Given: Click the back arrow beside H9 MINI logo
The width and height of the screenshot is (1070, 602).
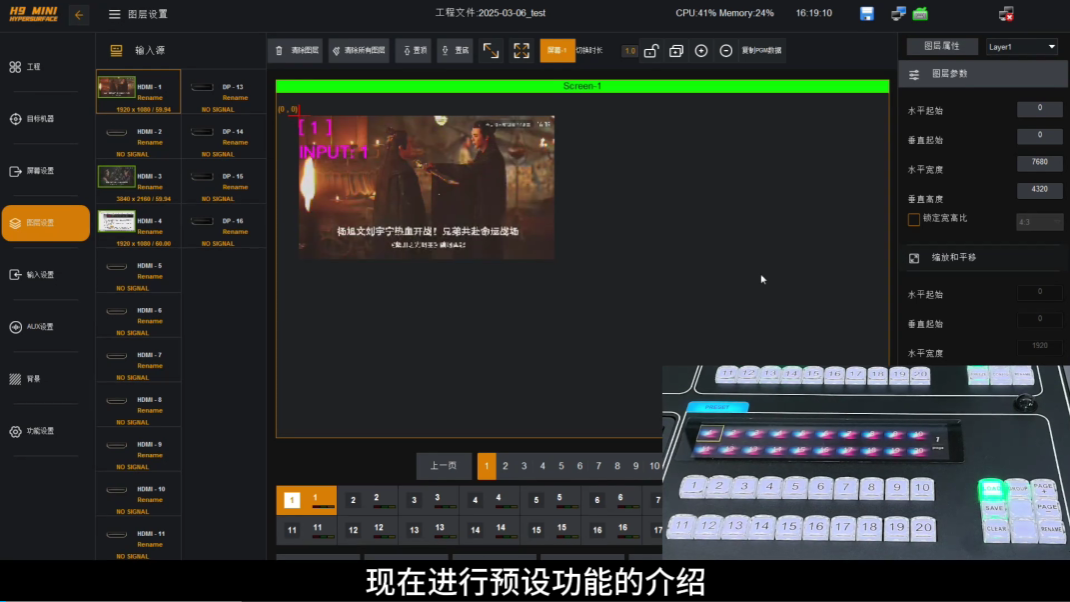Looking at the screenshot, I should click(x=79, y=14).
